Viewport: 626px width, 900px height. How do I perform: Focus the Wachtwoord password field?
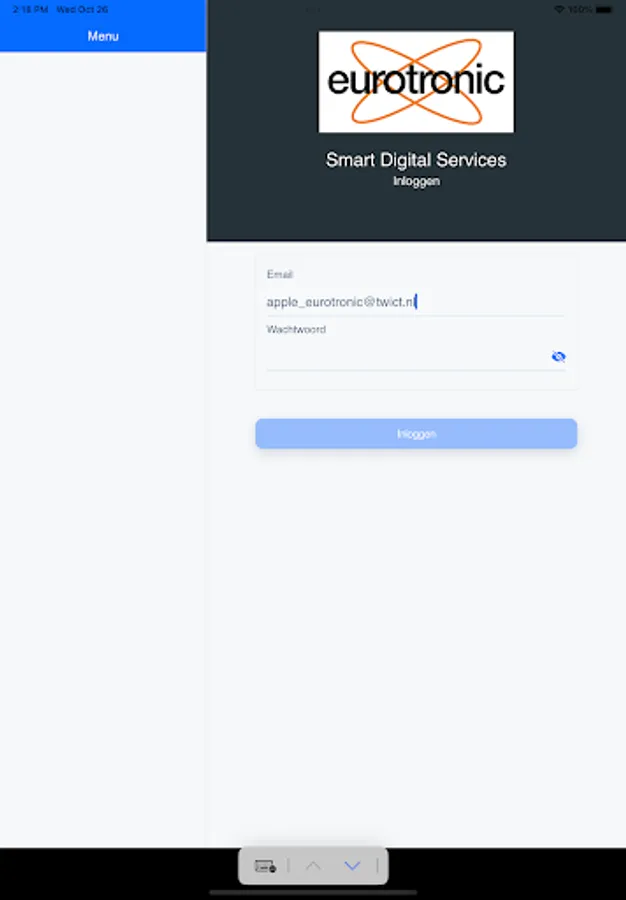pos(407,357)
